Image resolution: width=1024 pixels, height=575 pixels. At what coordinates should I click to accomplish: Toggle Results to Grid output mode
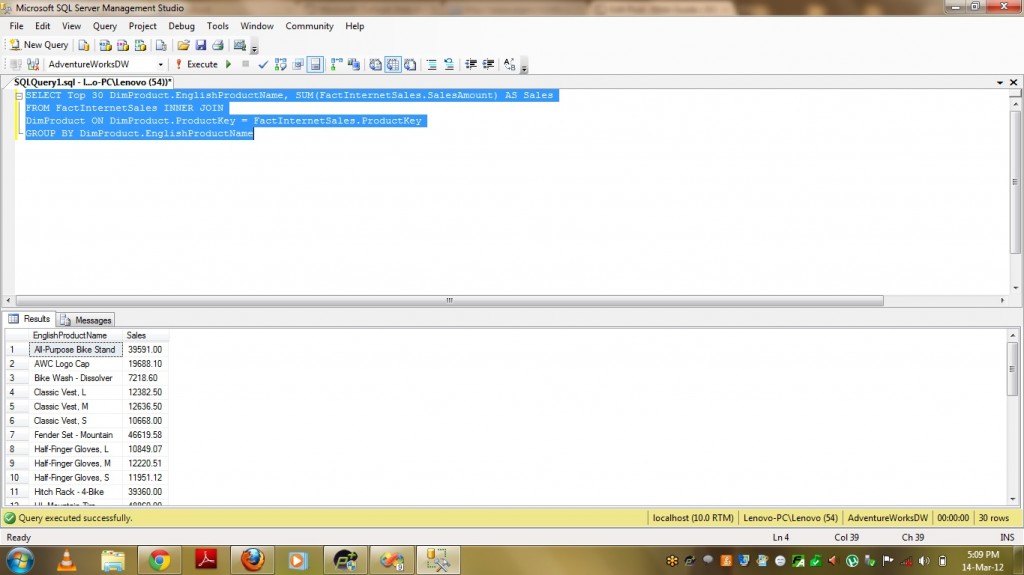point(393,64)
